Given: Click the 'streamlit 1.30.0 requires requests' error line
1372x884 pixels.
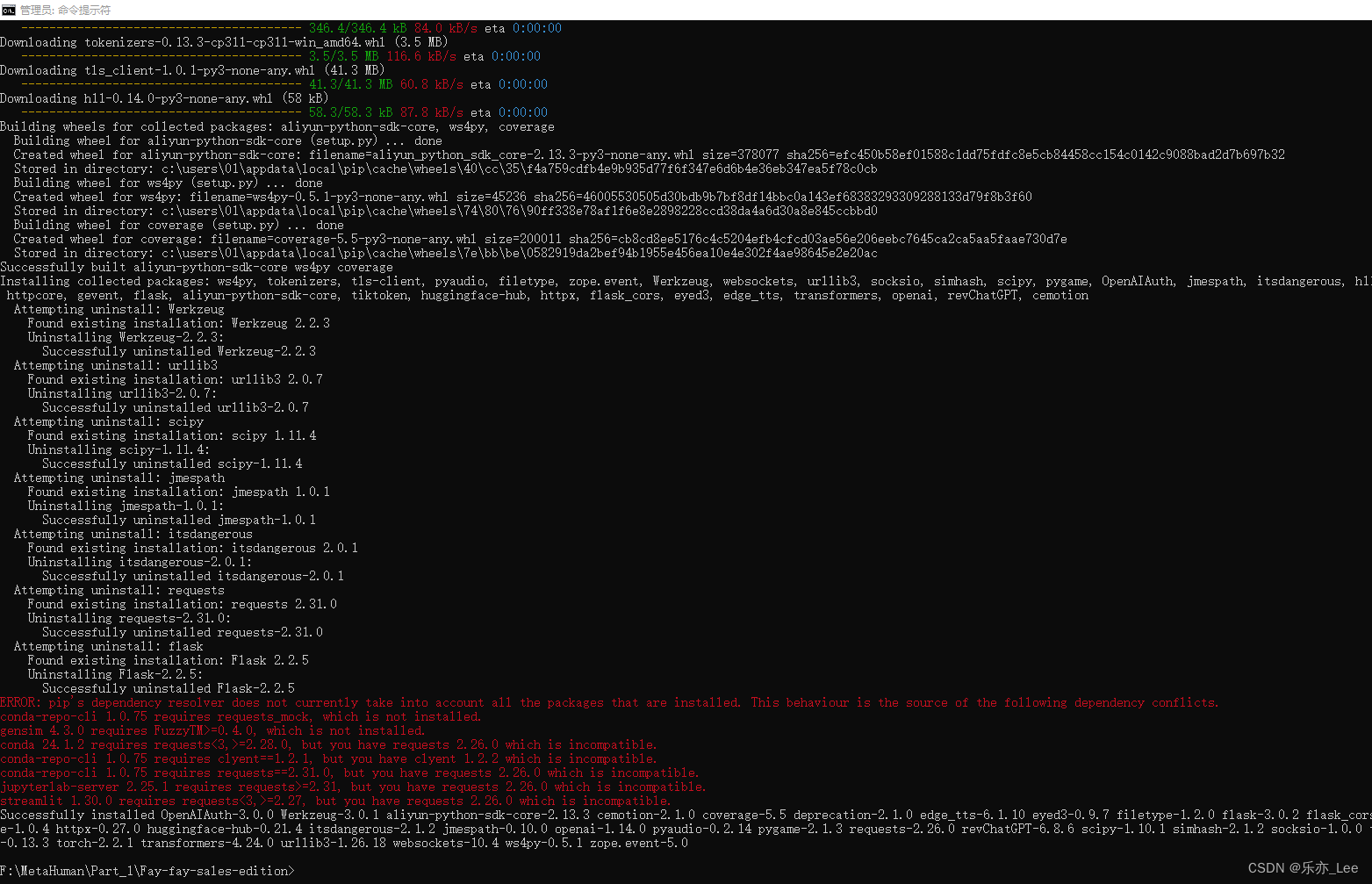Looking at the screenshot, I should click(x=336, y=801).
